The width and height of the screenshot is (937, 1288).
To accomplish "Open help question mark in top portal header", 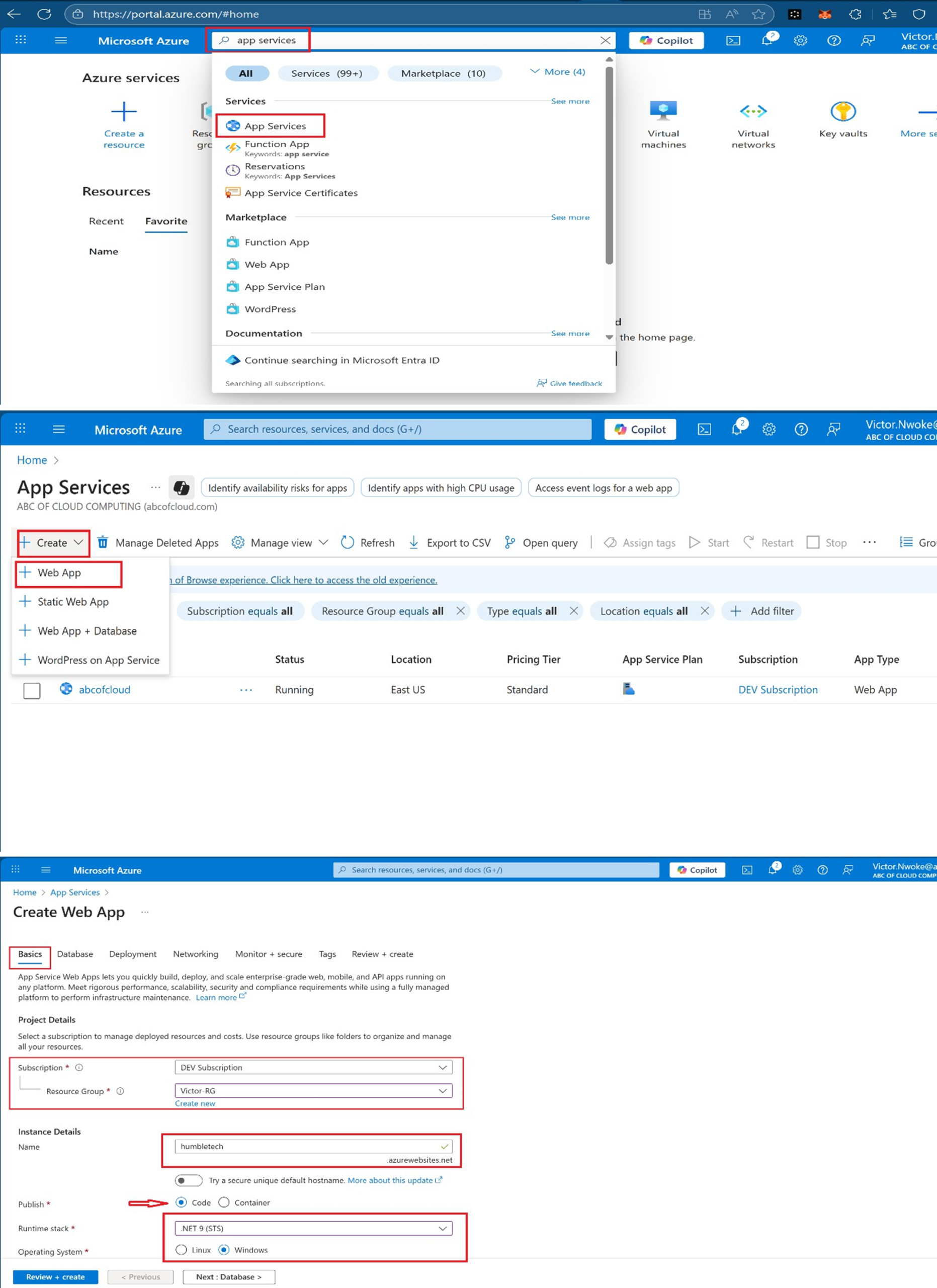I will [834, 40].
